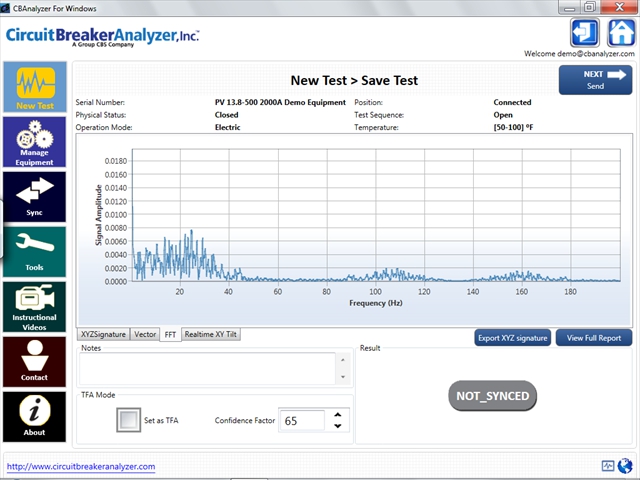Click the NOT_SYNCED result badge
Image resolution: width=640 pixels, height=480 pixels.
click(x=493, y=396)
